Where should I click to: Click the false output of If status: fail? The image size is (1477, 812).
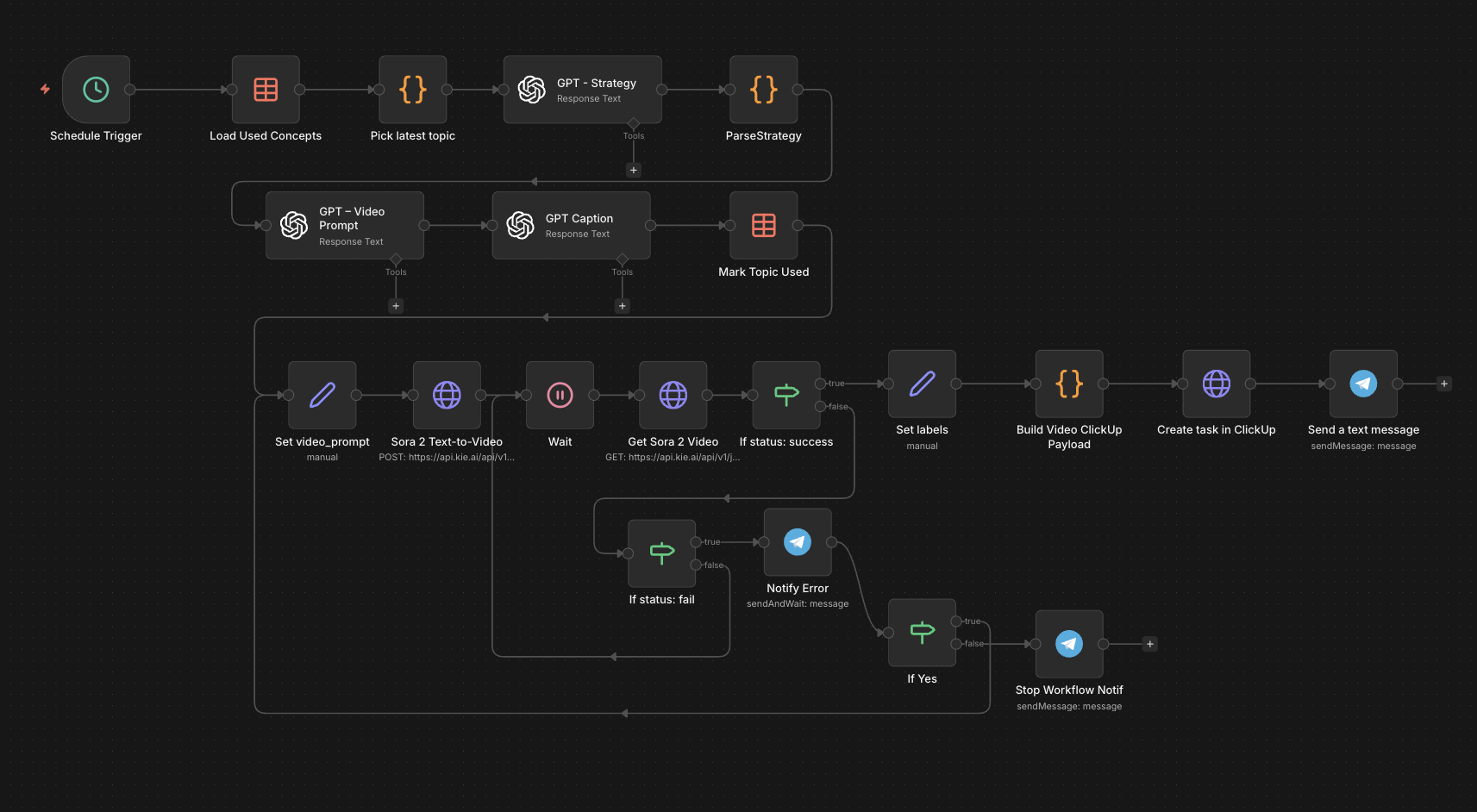pos(696,565)
